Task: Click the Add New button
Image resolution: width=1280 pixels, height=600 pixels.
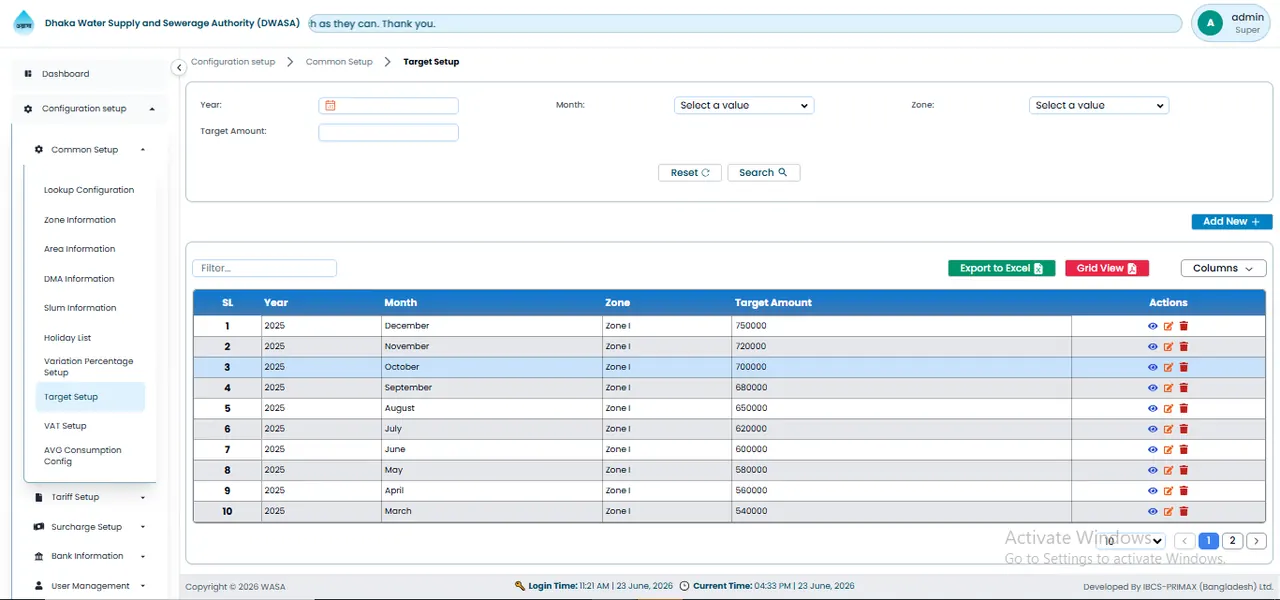Action: [1232, 222]
